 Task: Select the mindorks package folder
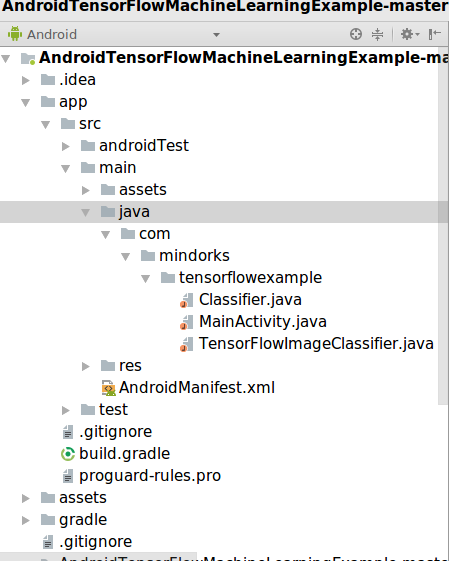click(x=194, y=256)
